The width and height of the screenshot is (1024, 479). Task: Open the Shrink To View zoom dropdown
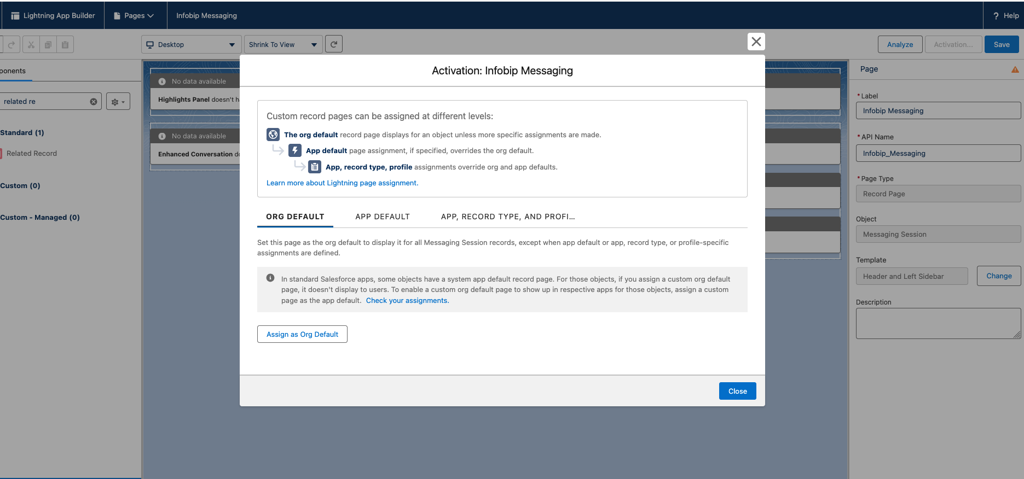(283, 44)
